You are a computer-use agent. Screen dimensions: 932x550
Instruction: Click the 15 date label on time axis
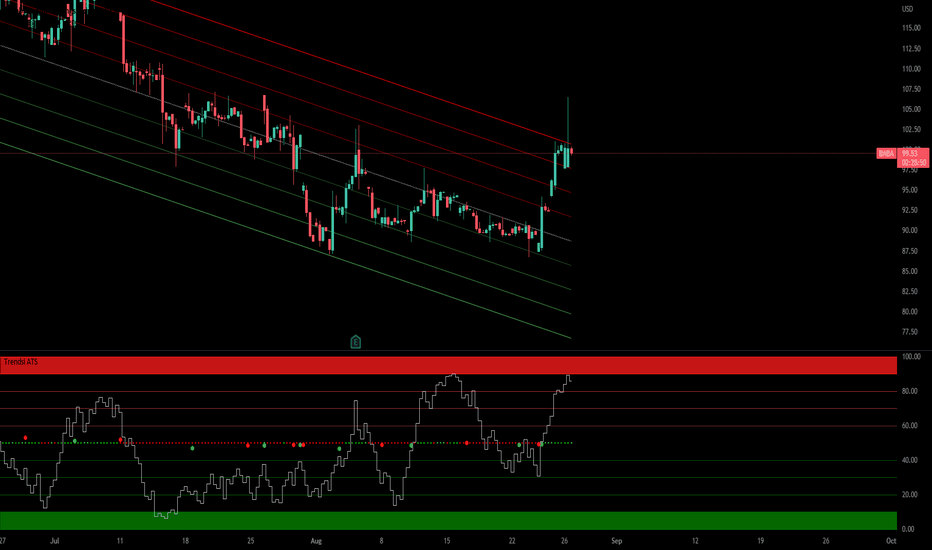pyautogui.click(x=446, y=541)
